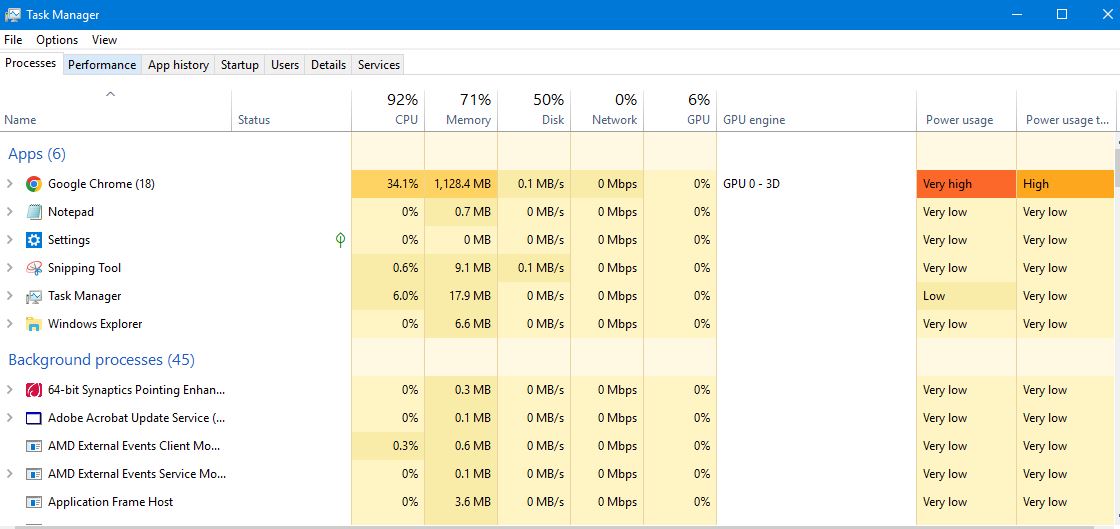Open the Options menu
Image resolution: width=1120 pixels, height=529 pixels.
57,40
